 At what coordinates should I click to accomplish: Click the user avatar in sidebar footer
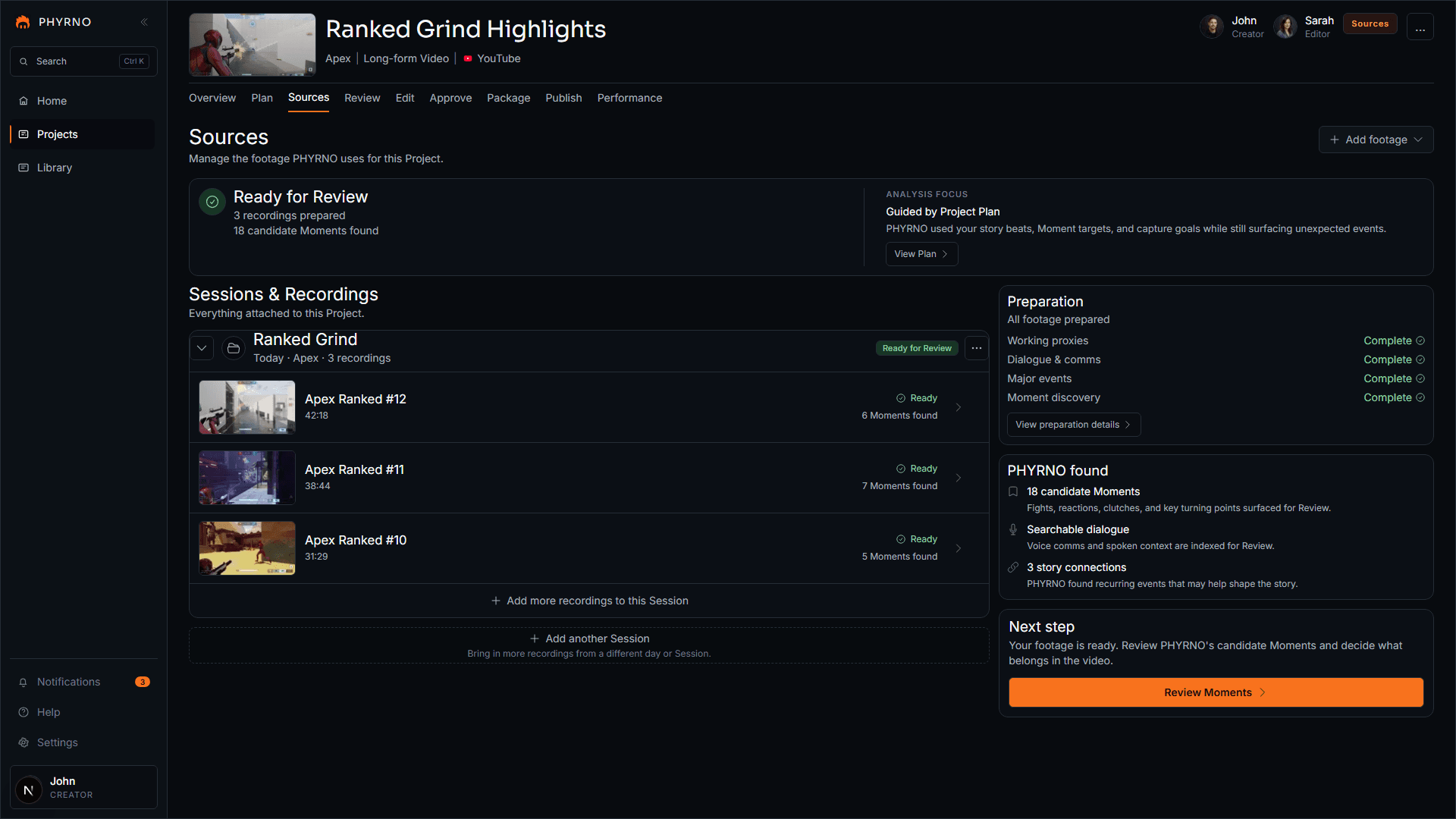(29, 789)
